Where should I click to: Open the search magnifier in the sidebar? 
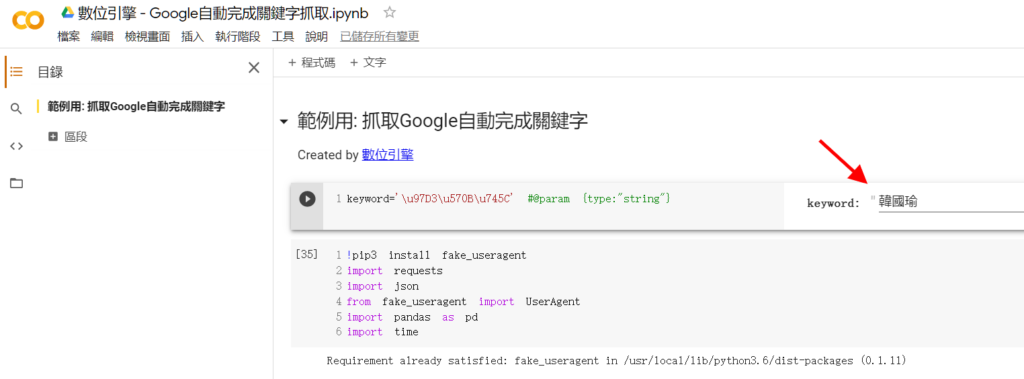click(x=16, y=108)
